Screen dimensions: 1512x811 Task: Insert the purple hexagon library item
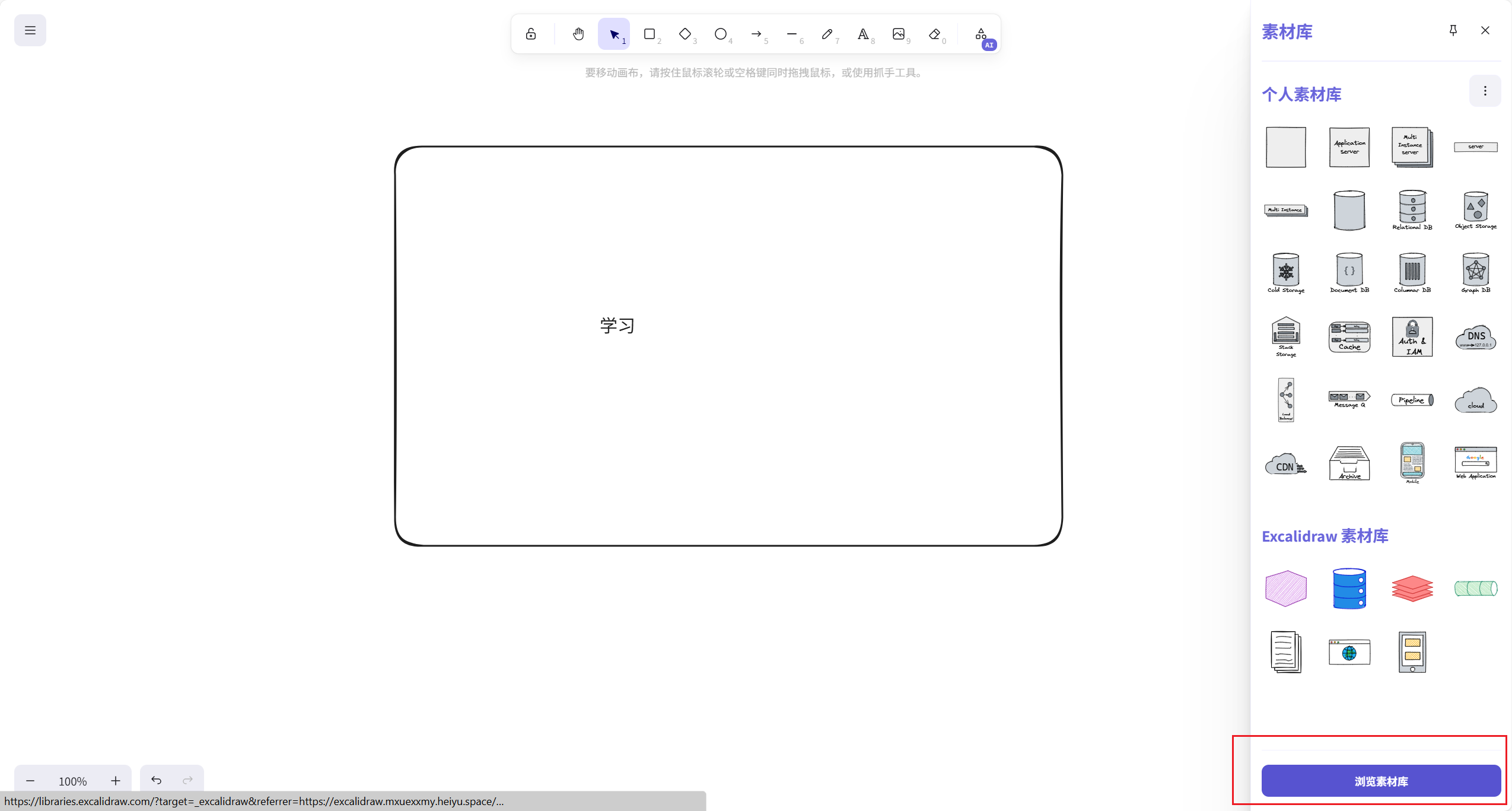(1286, 589)
